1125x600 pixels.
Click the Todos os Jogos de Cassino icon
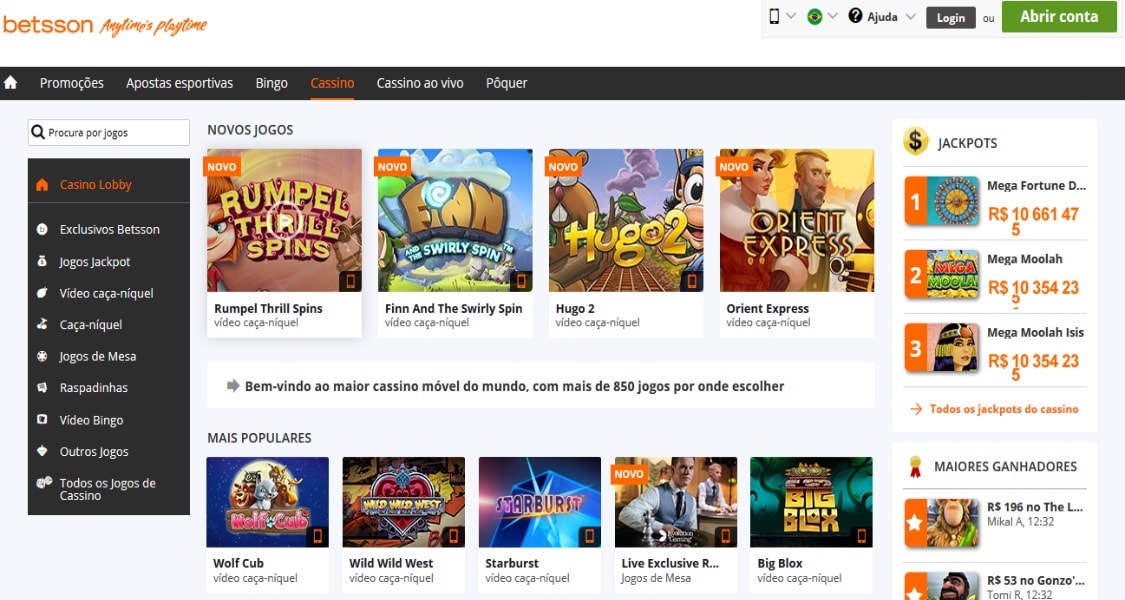point(44,482)
